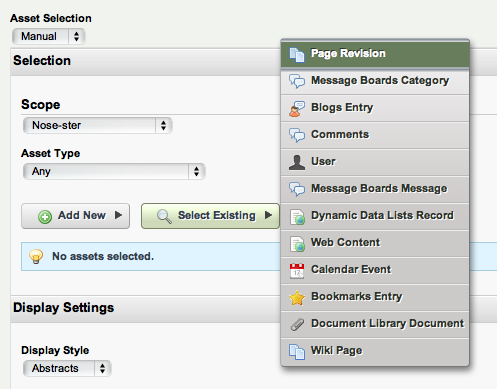Choose Web Content from the menu
This screenshot has height=389, width=497.
click(375, 243)
